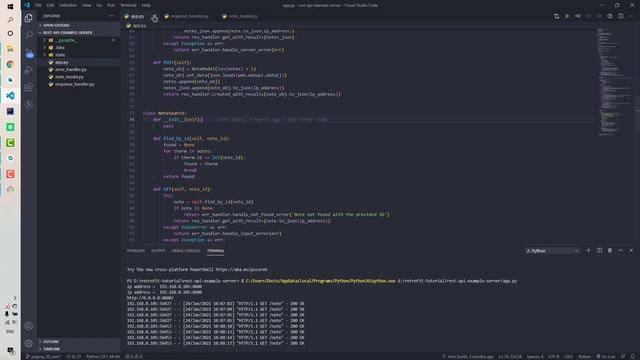
Task: Open the Terminal menu
Action: point(128,5)
